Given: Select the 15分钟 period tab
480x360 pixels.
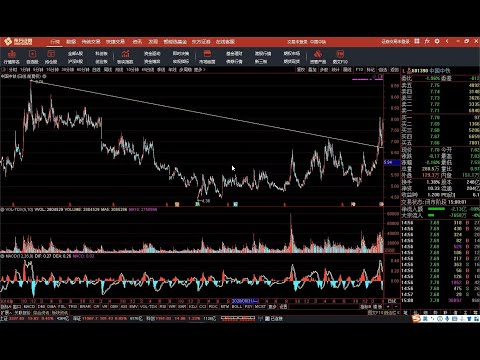Looking at the screenshot, I should (x=53, y=70).
